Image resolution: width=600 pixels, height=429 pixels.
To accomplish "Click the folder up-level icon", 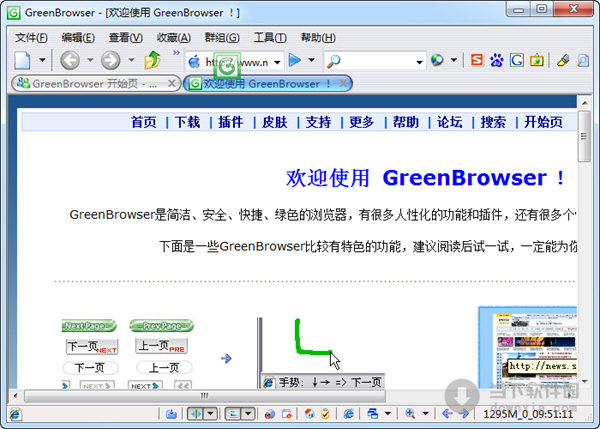I will (x=152, y=60).
